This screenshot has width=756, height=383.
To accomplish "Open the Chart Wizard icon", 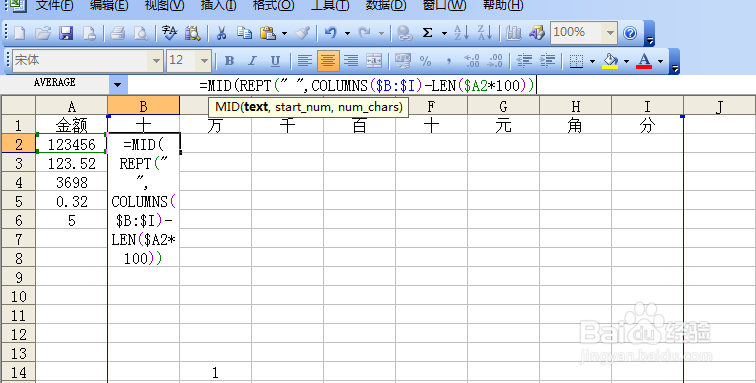I will 513,33.
